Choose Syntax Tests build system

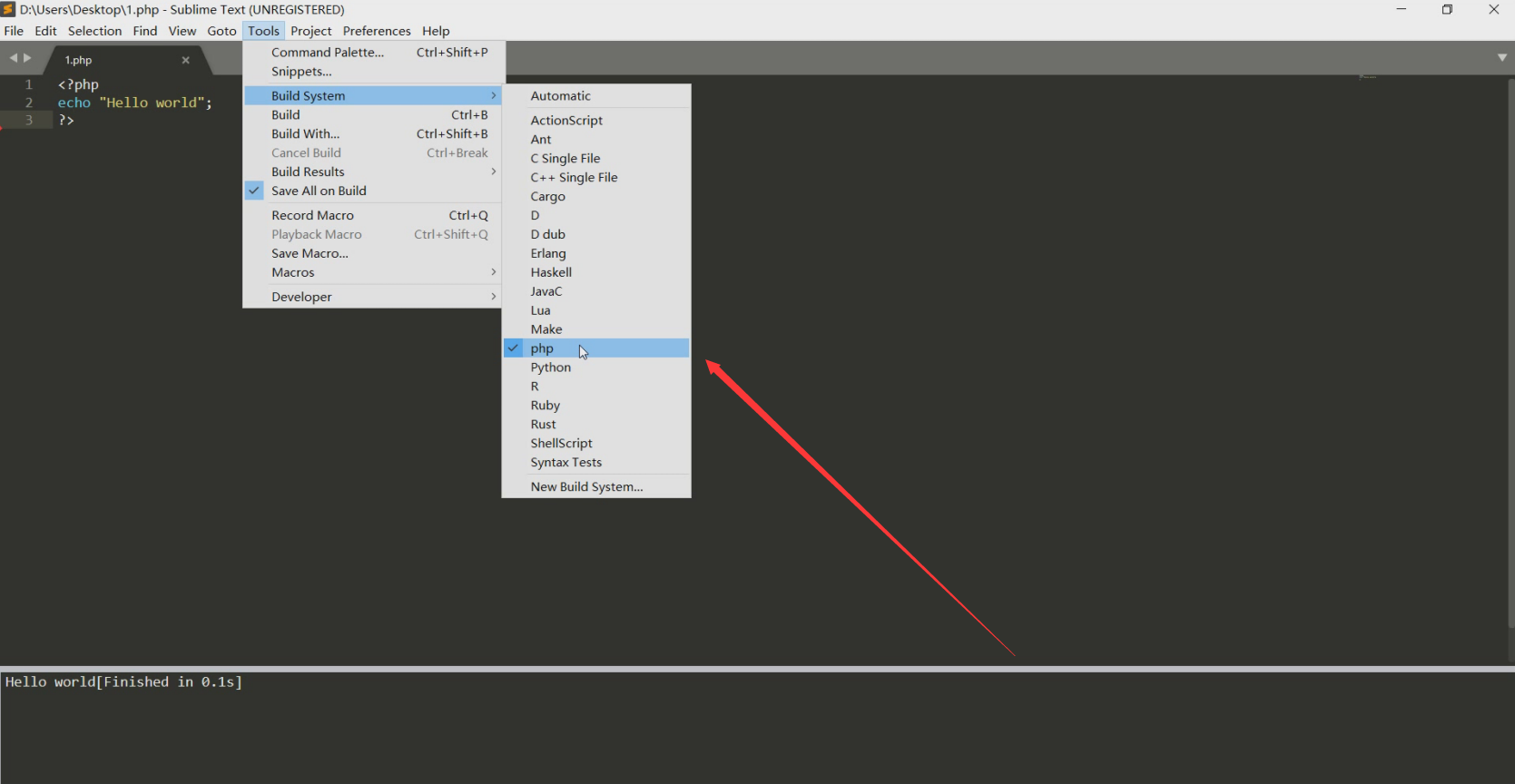coord(596,463)
